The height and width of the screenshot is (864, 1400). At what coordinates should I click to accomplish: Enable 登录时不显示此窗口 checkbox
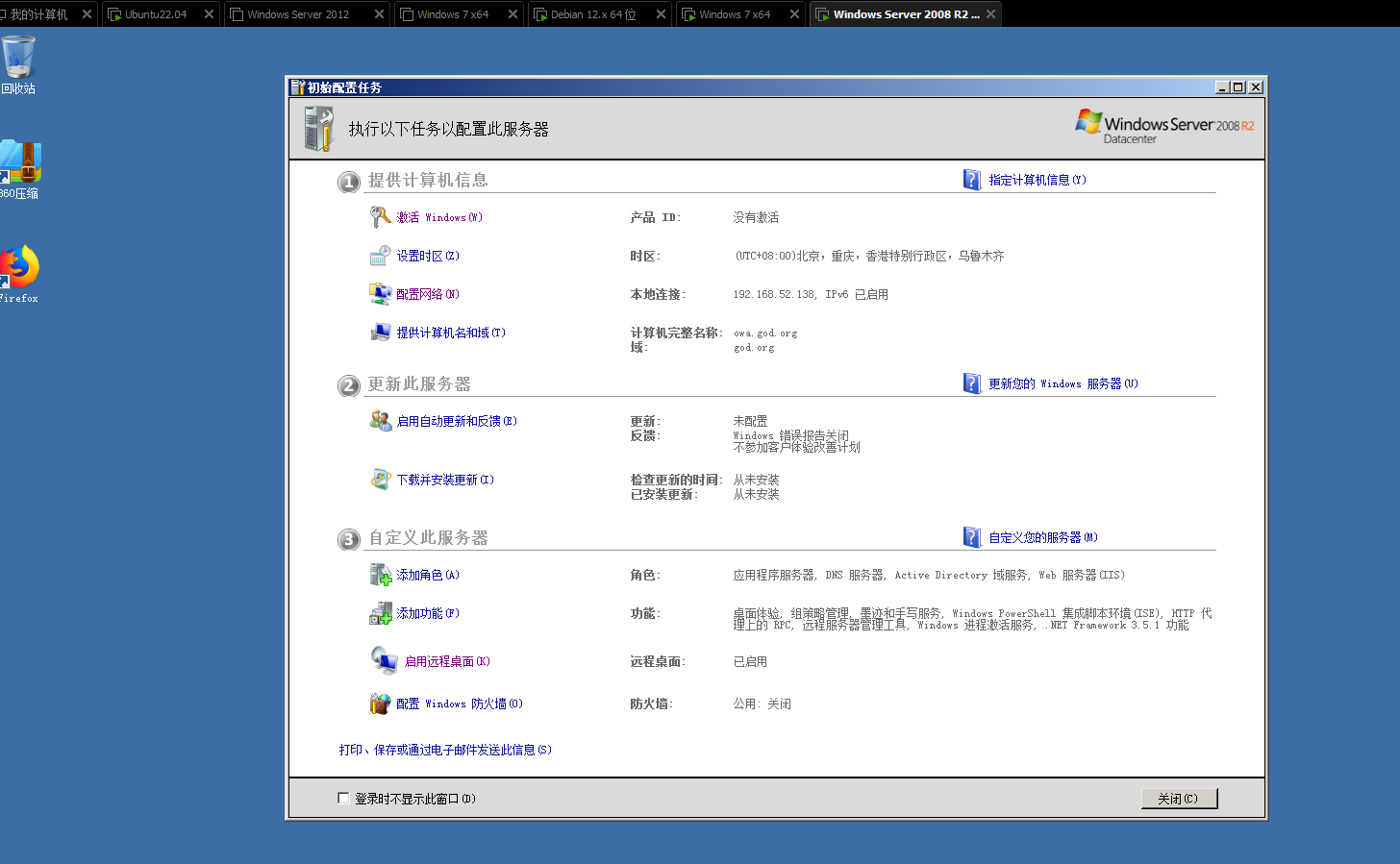(x=343, y=798)
